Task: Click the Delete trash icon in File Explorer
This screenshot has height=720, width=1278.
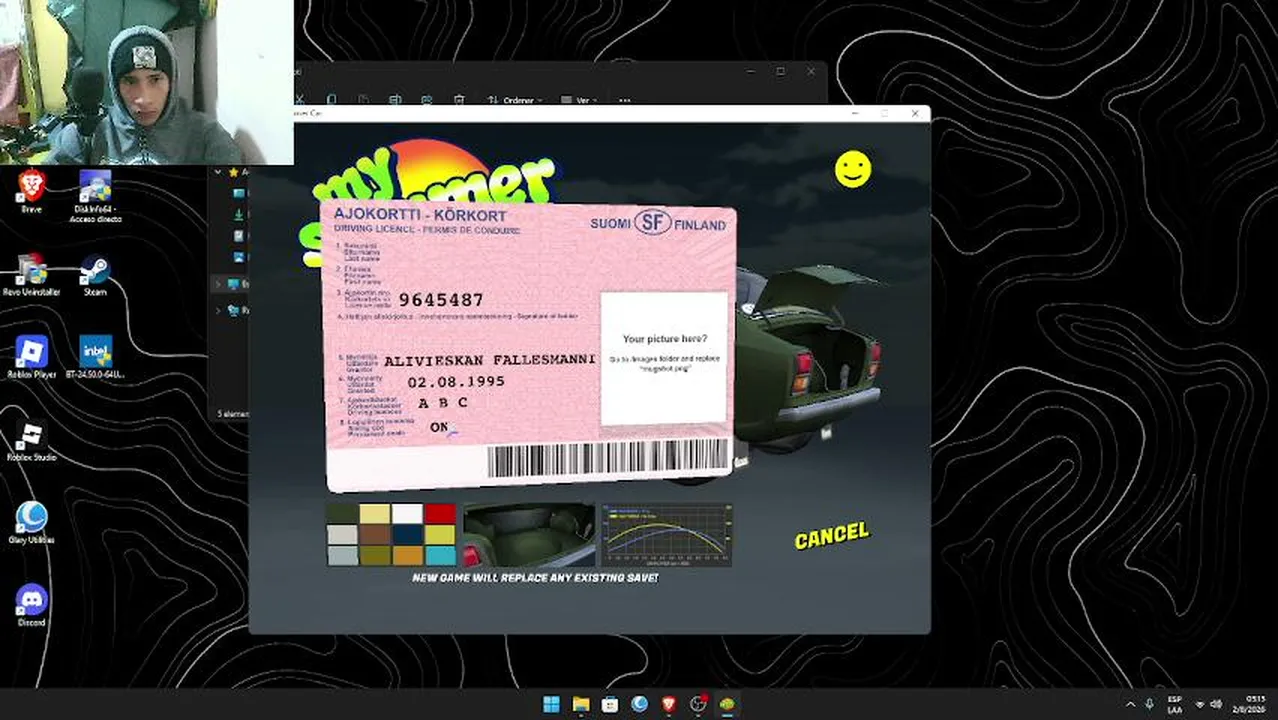Action: [x=459, y=100]
